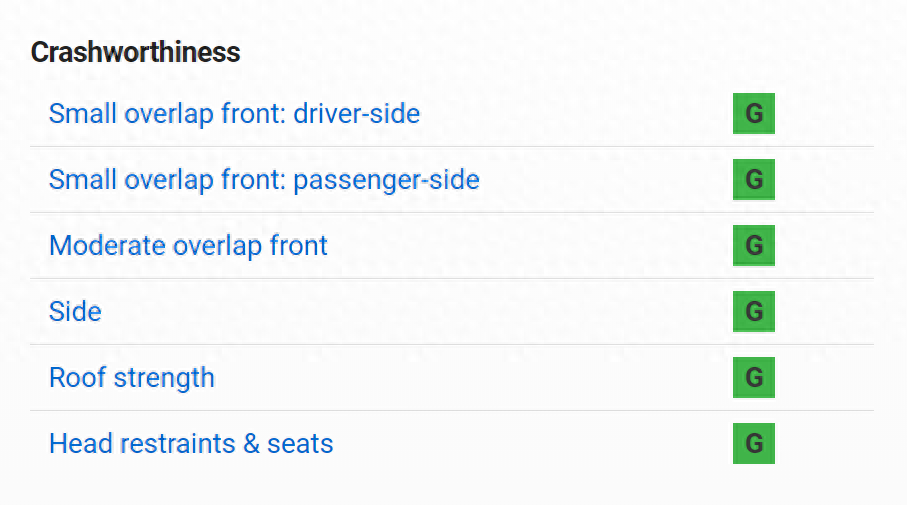The width and height of the screenshot is (907, 505).
Task: Click the Crashworthiness section heading
Action: click(x=135, y=52)
